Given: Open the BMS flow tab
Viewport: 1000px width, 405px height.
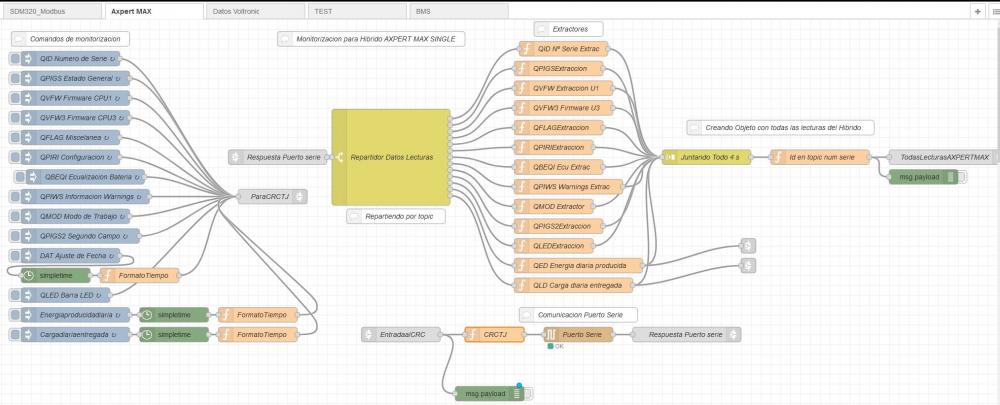Looking at the screenshot, I should (458, 11).
